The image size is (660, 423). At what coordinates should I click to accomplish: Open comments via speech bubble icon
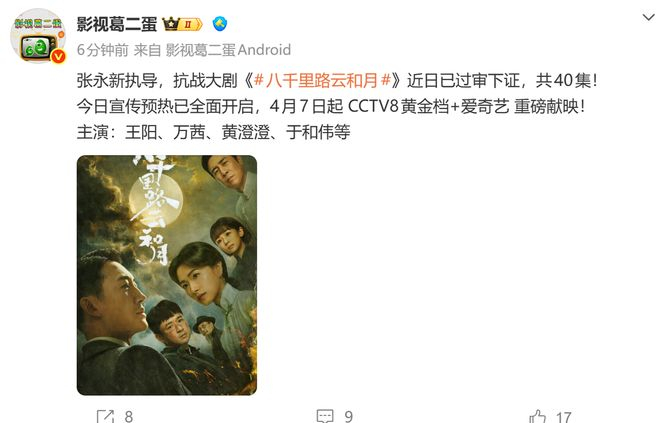pyautogui.click(x=325, y=416)
